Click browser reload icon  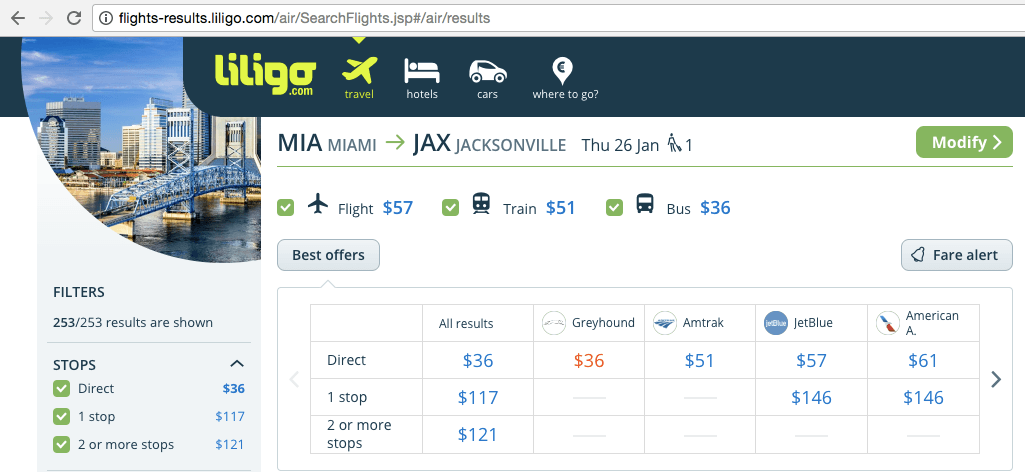74,18
